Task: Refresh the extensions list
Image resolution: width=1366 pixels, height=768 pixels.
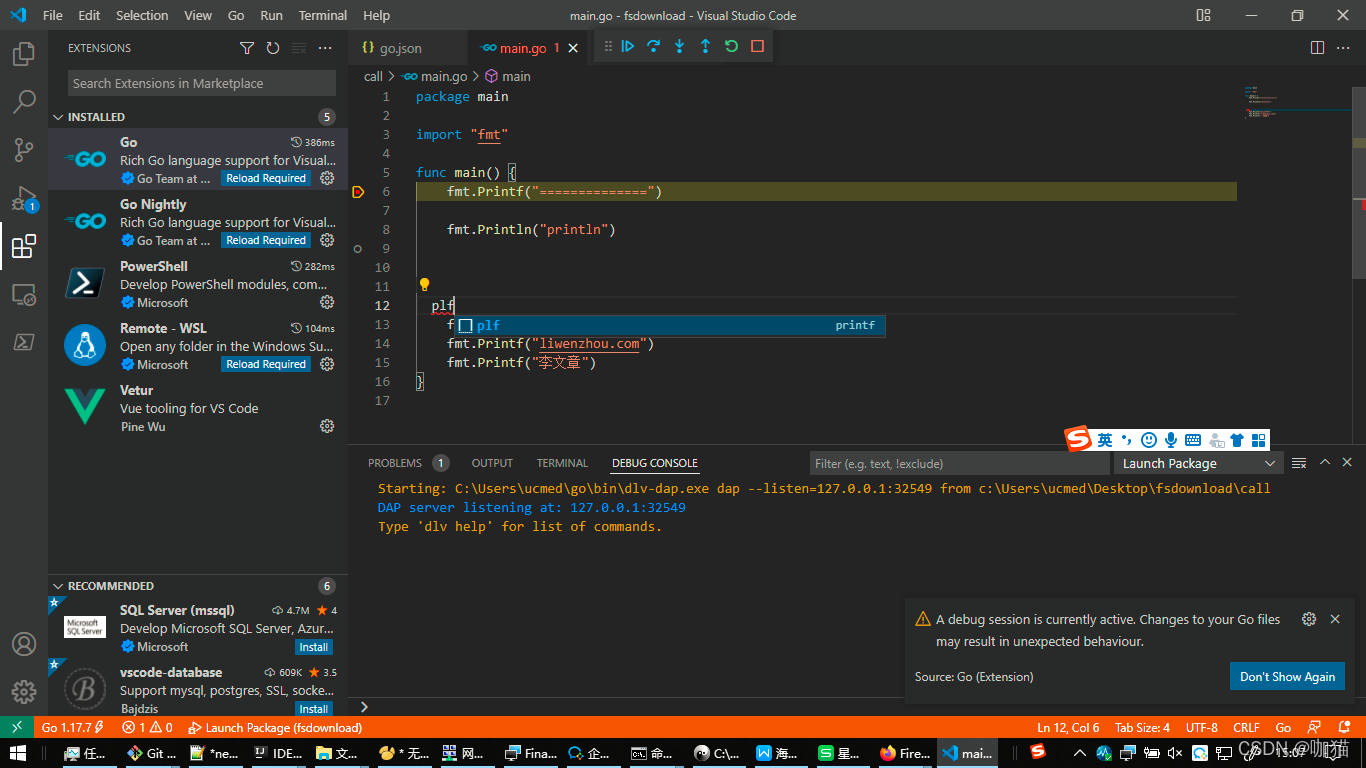Action: [x=273, y=48]
